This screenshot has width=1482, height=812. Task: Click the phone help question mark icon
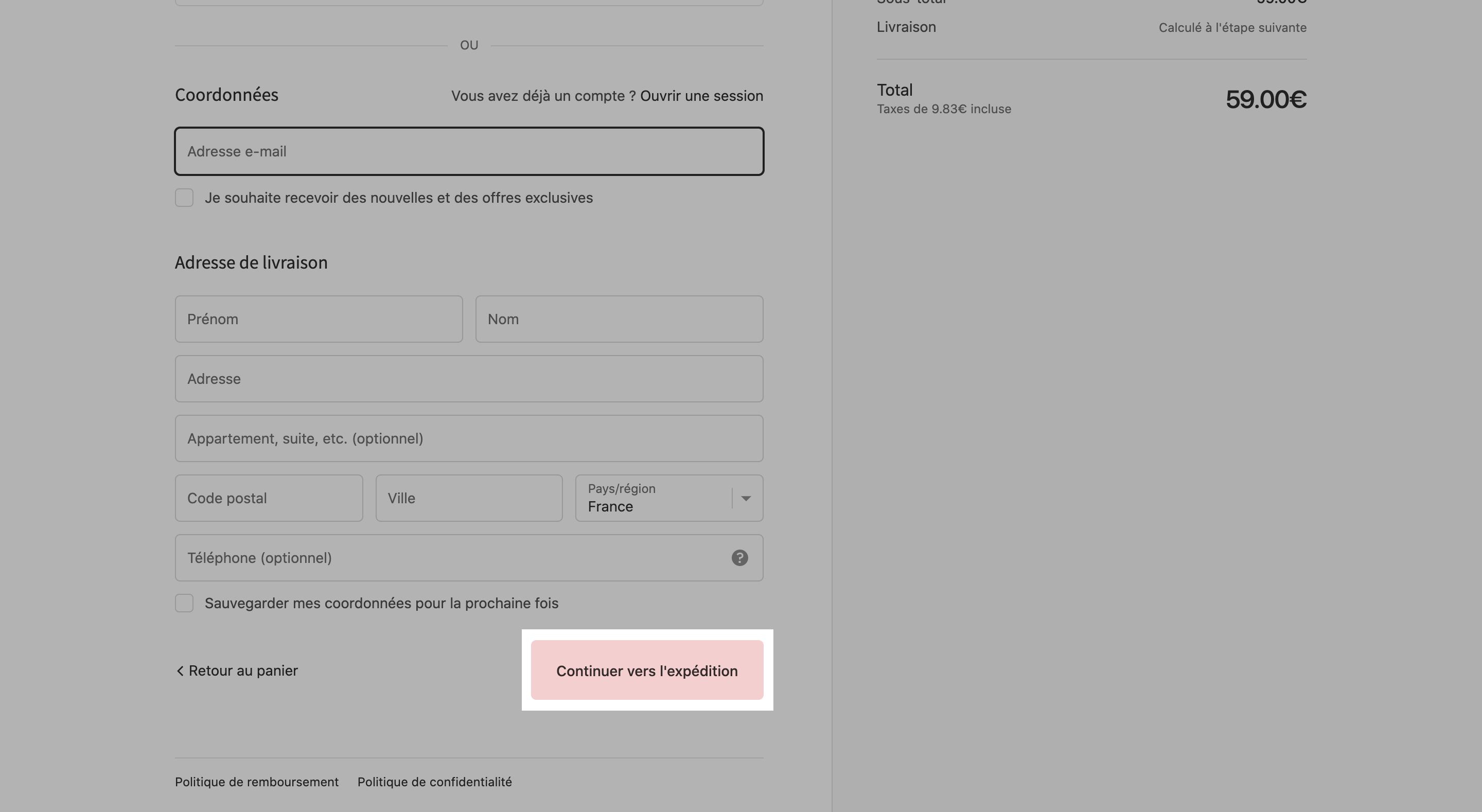tap(739, 558)
